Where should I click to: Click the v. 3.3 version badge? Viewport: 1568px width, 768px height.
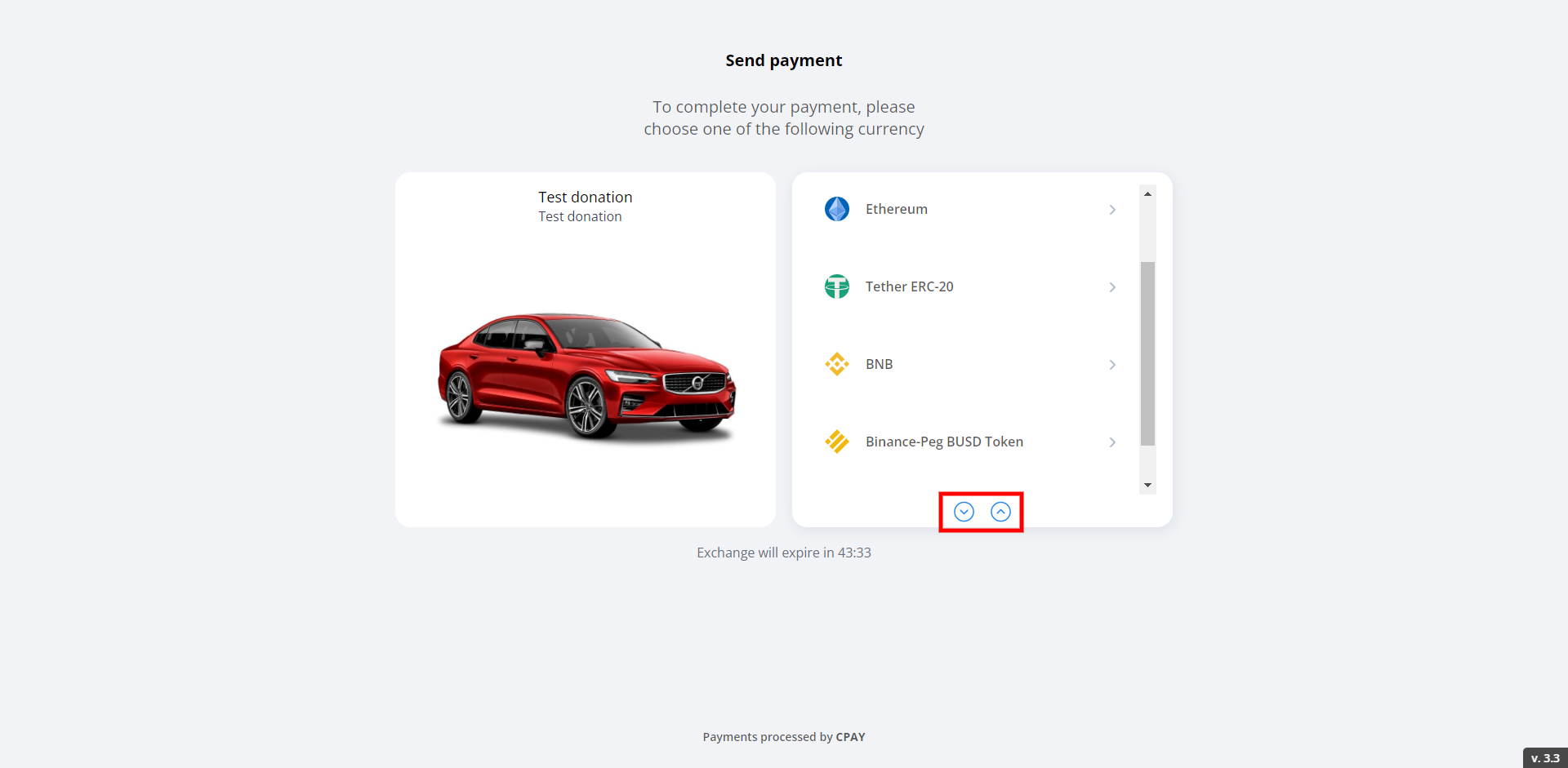tap(1544, 758)
